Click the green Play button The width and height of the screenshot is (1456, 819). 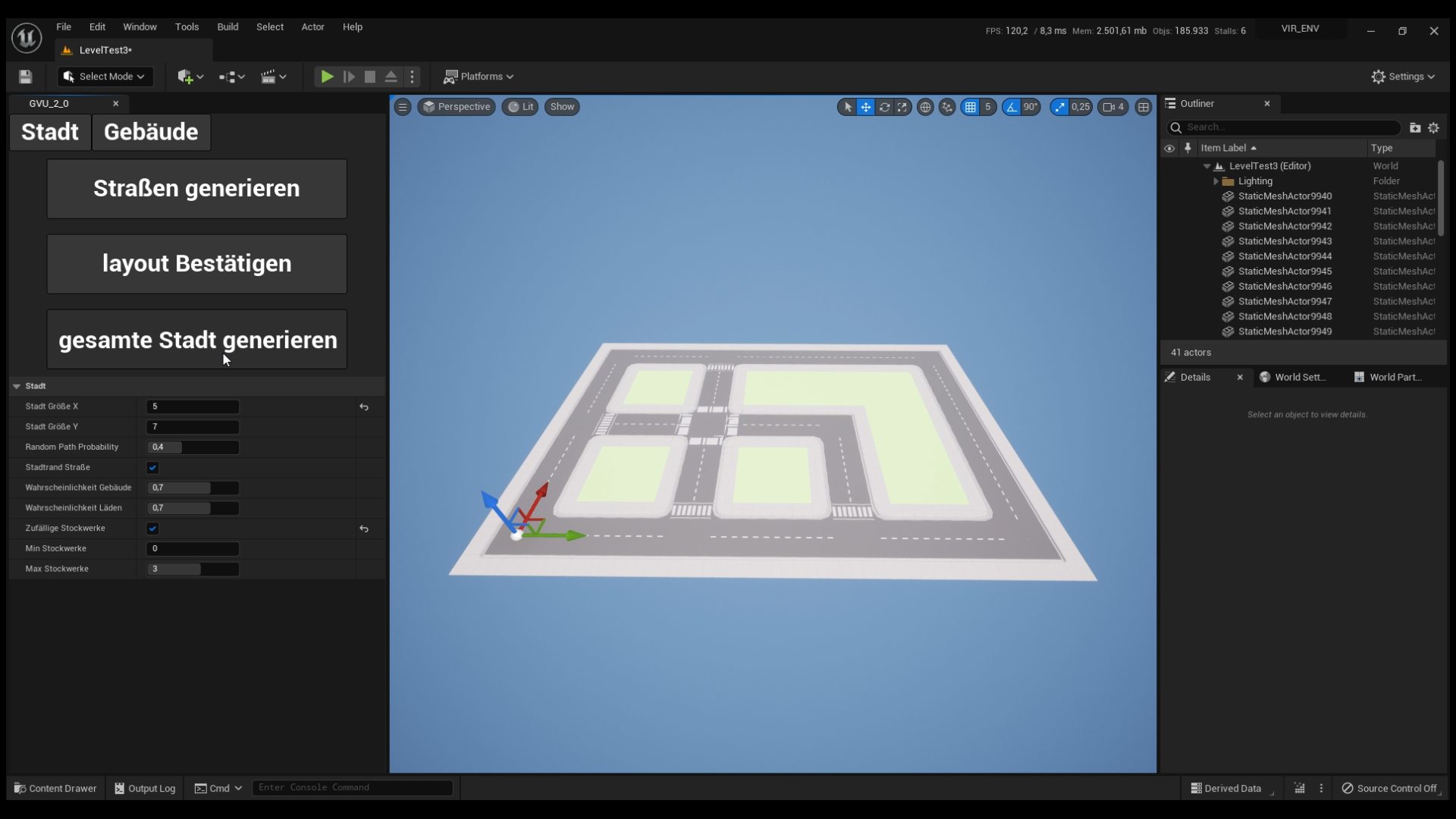(x=327, y=77)
